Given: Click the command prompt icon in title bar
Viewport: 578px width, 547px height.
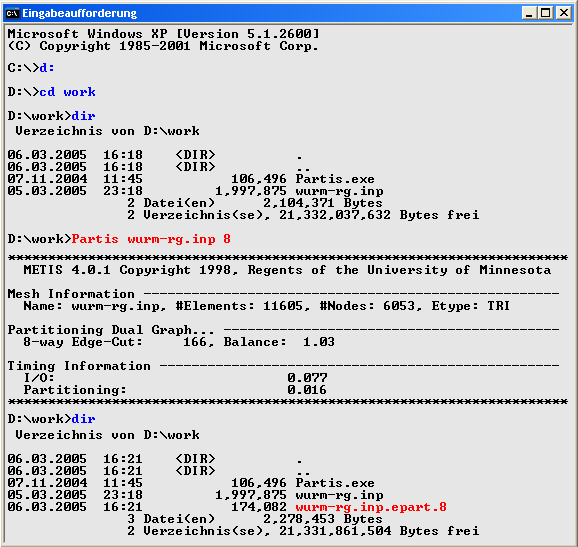Looking at the screenshot, I should coord(12,14).
